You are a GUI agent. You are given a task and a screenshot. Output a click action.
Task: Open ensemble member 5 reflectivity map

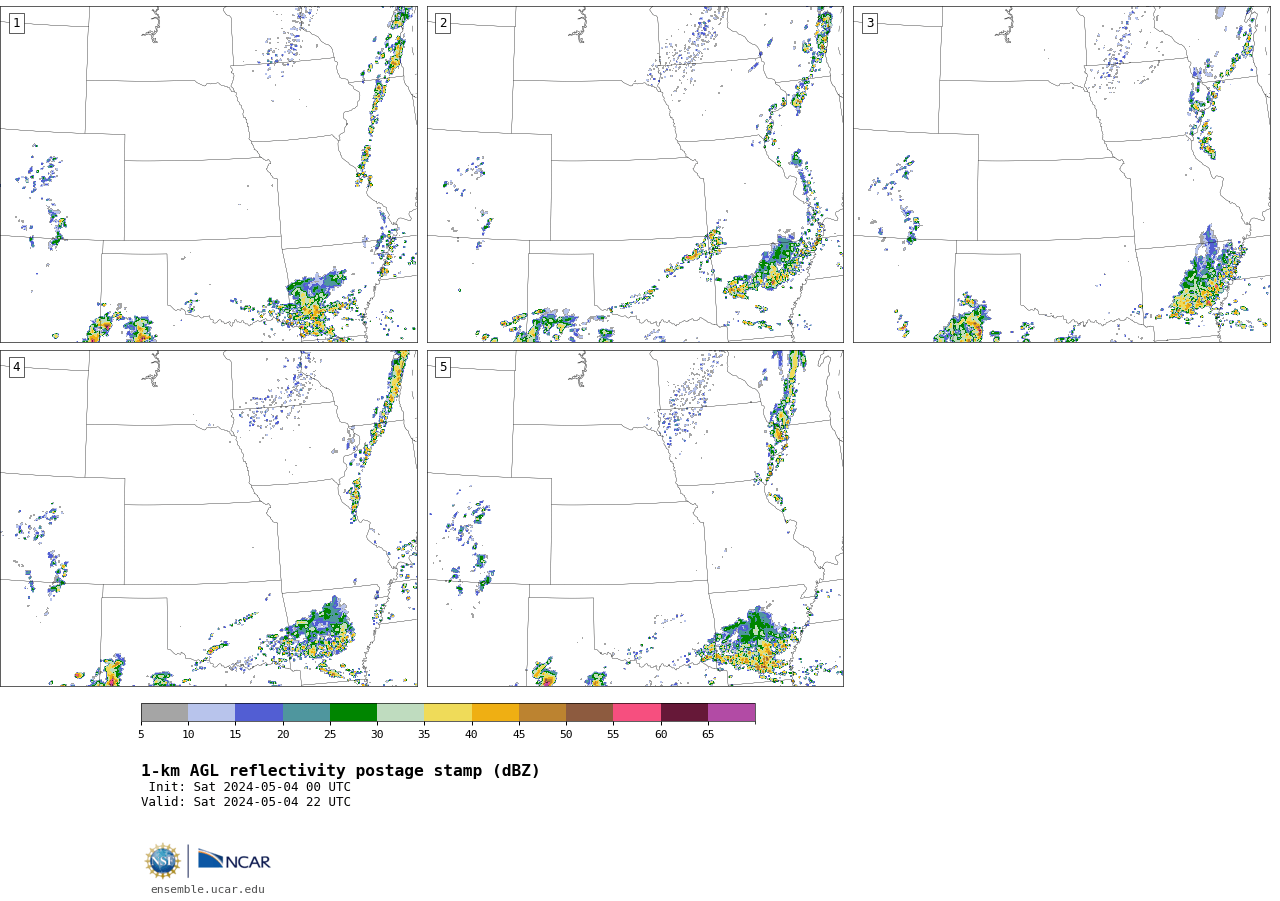point(635,518)
